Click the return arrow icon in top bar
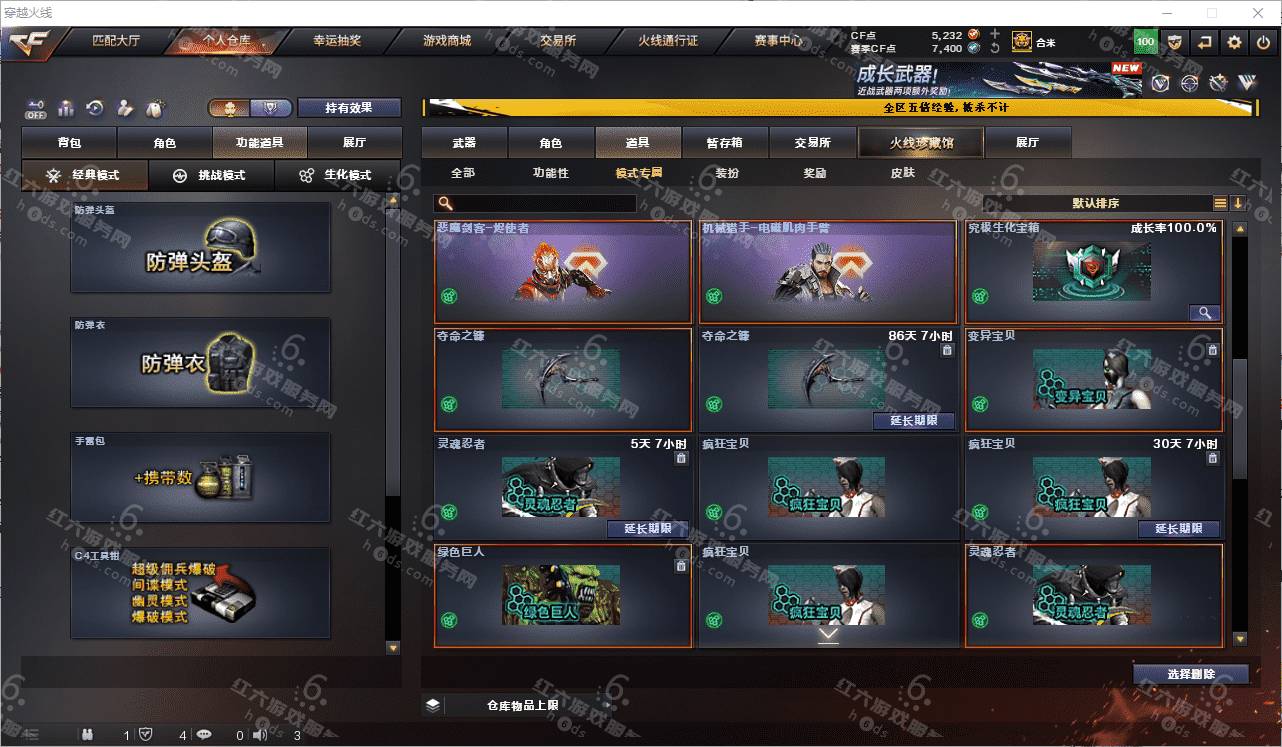The width and height of the screenshot is (1282, 747). point(1205,42)
